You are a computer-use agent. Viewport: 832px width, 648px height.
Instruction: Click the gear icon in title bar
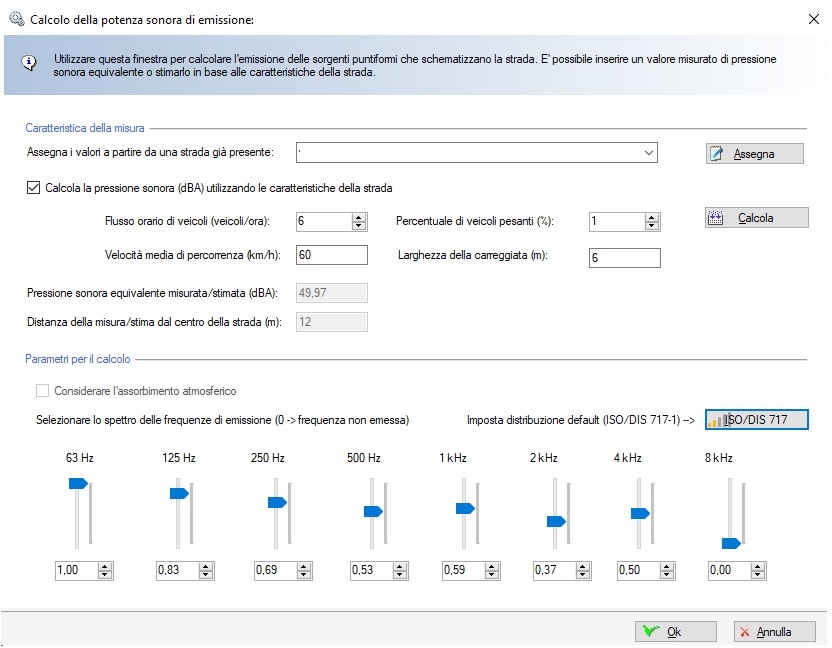pyautogui.click(x=16, y=19)
